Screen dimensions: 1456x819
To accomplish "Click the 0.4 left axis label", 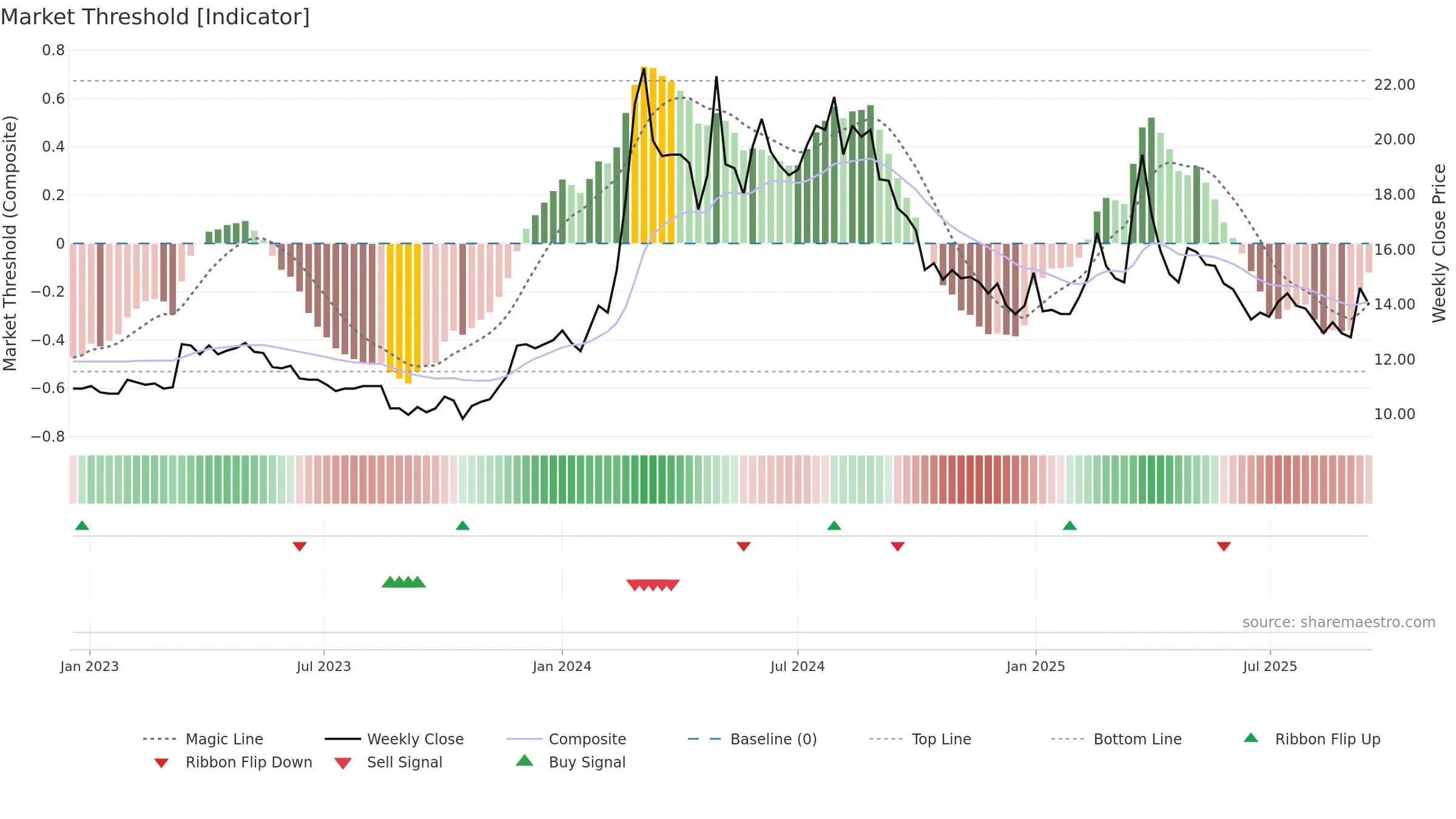I will click(53, 147).
